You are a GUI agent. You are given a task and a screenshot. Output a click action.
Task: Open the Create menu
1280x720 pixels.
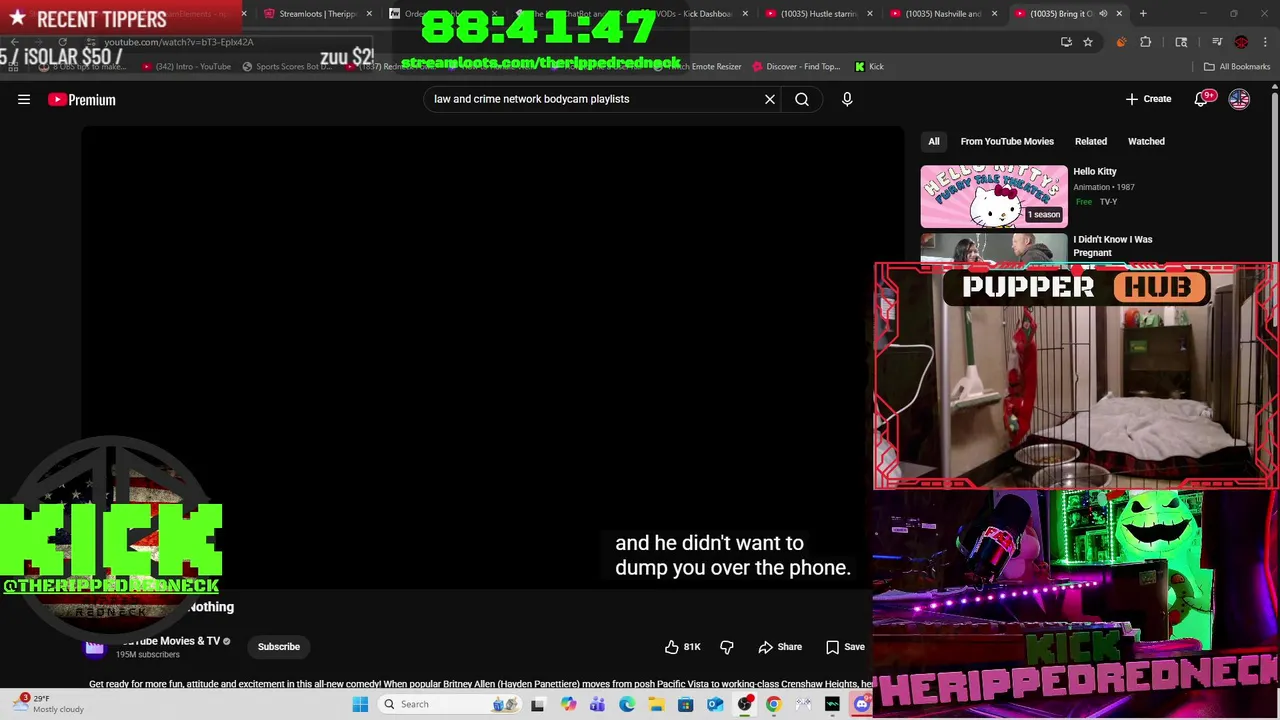1148,99
